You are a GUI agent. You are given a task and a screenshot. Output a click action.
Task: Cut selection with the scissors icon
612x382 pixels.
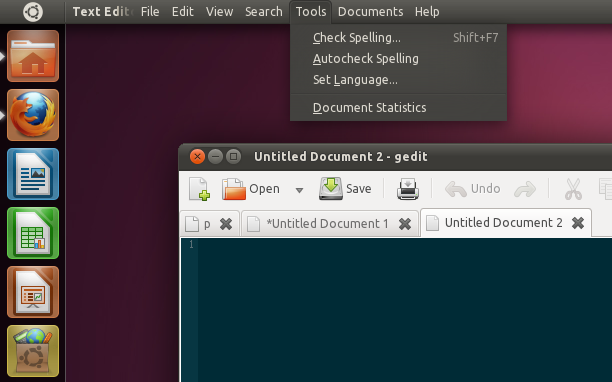coord(573,189)
